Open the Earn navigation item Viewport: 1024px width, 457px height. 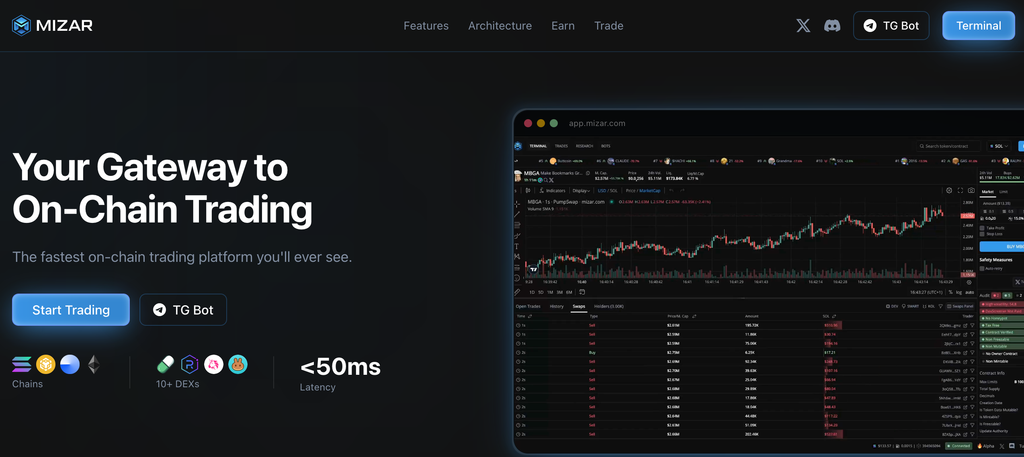pyautogui.click(x=562, y=26)
